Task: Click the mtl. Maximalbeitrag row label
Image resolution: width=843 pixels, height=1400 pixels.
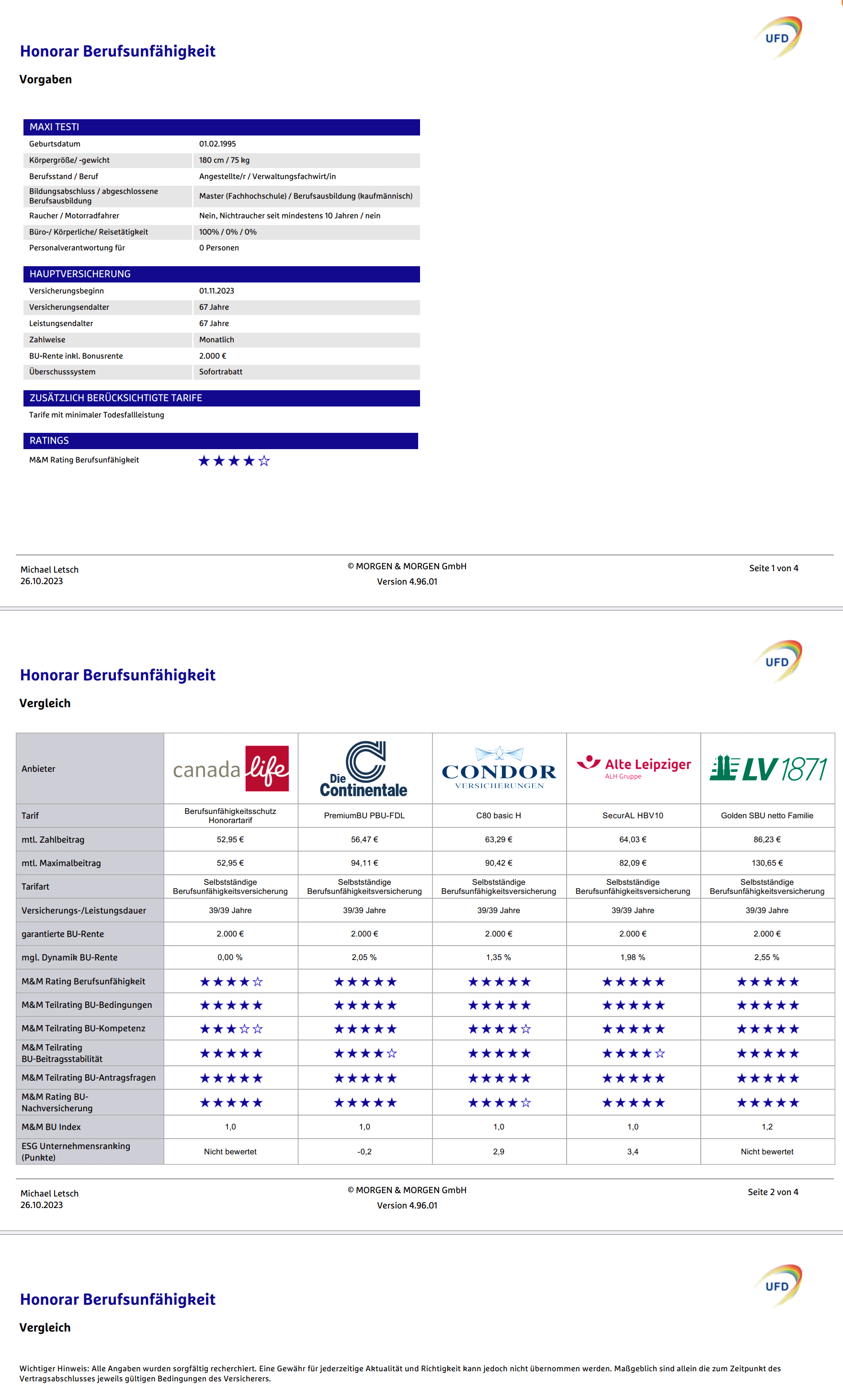Action: pos(61,863)
